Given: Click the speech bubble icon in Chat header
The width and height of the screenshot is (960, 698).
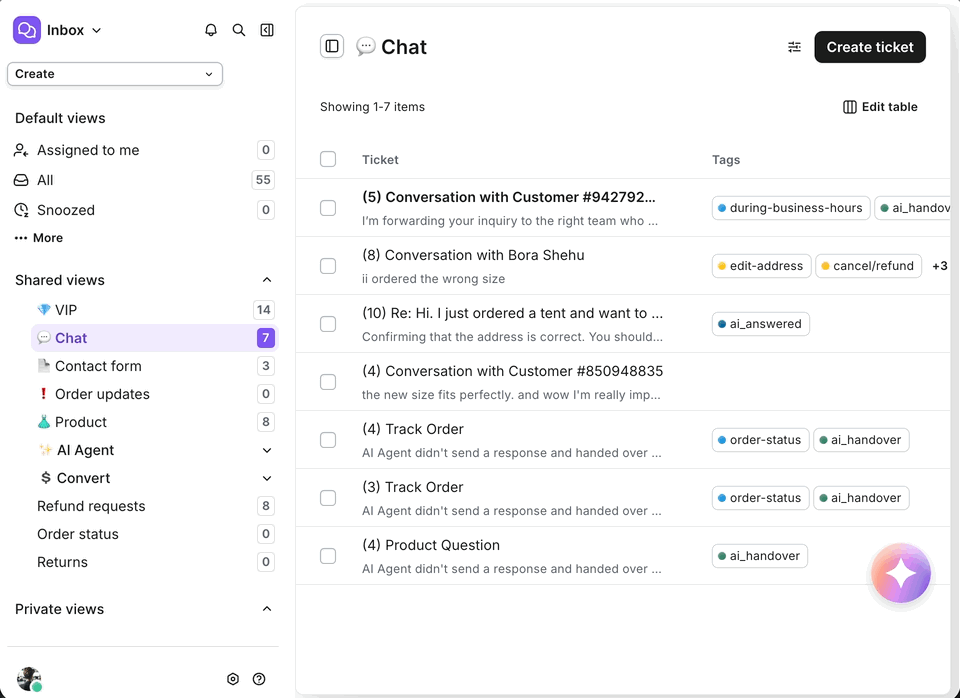Looking at the screenshot, I should pos(366,46).
